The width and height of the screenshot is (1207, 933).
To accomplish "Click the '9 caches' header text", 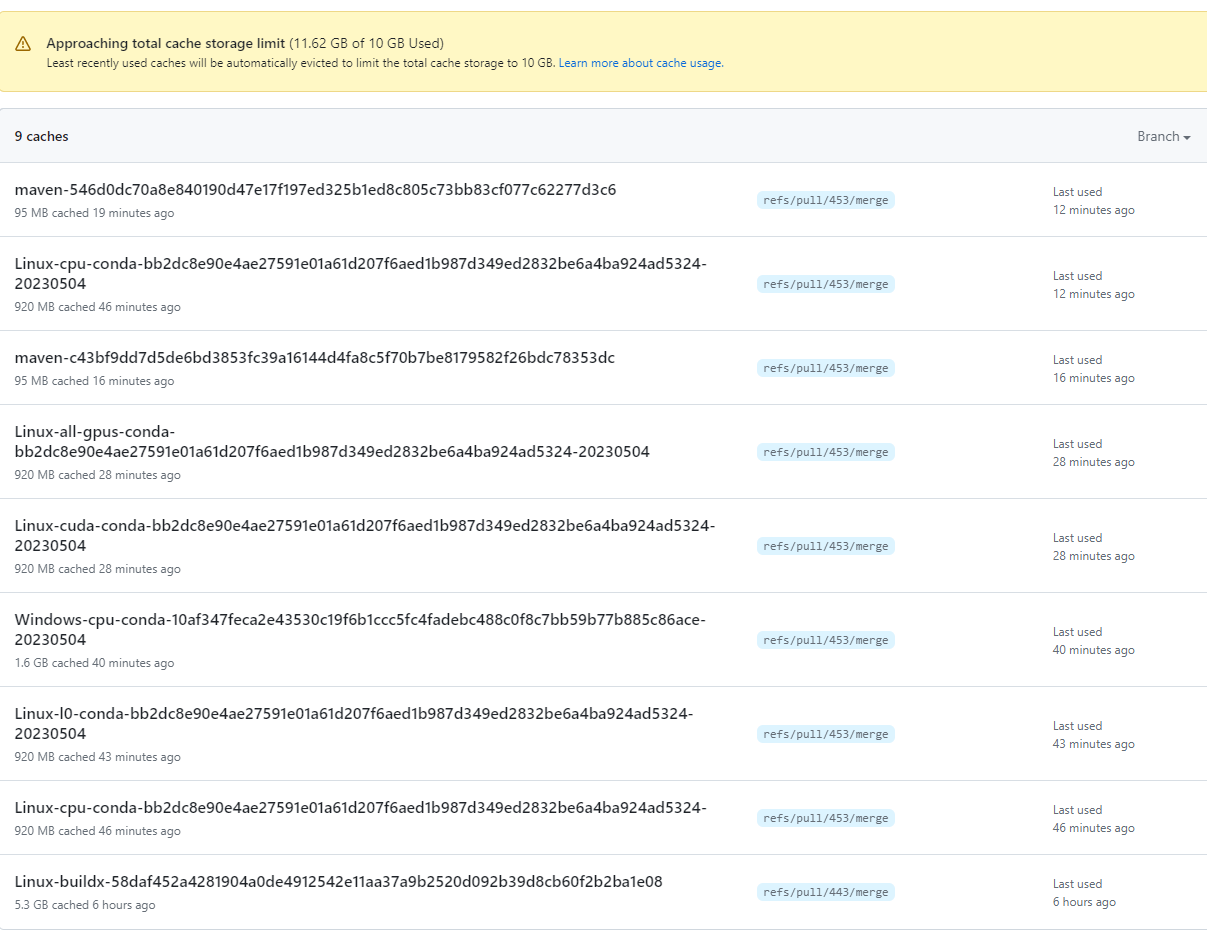I will click(x=42, y=137).
